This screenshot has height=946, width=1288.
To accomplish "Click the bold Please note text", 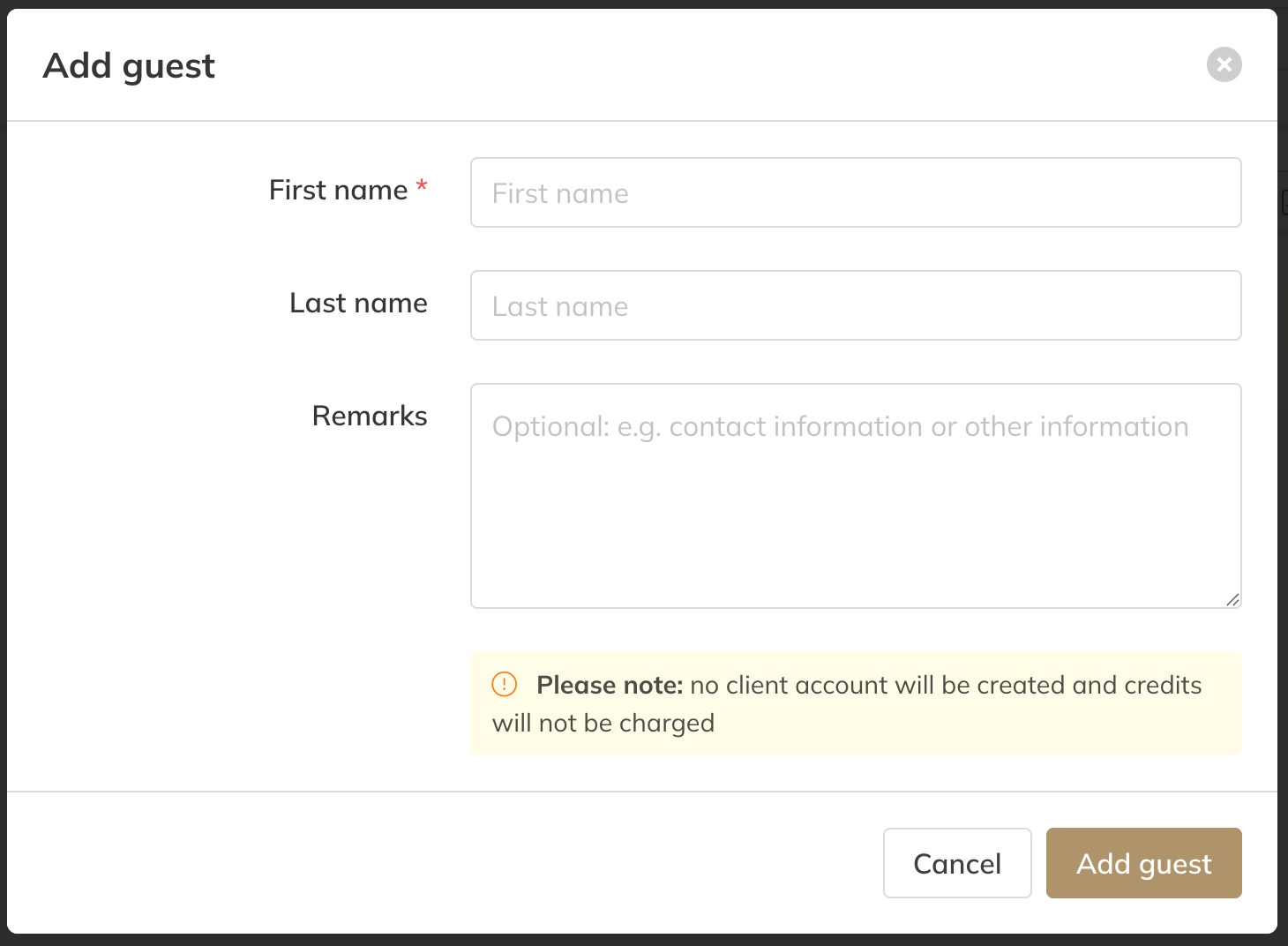I will pyautogui.click(x=610, y=685).
